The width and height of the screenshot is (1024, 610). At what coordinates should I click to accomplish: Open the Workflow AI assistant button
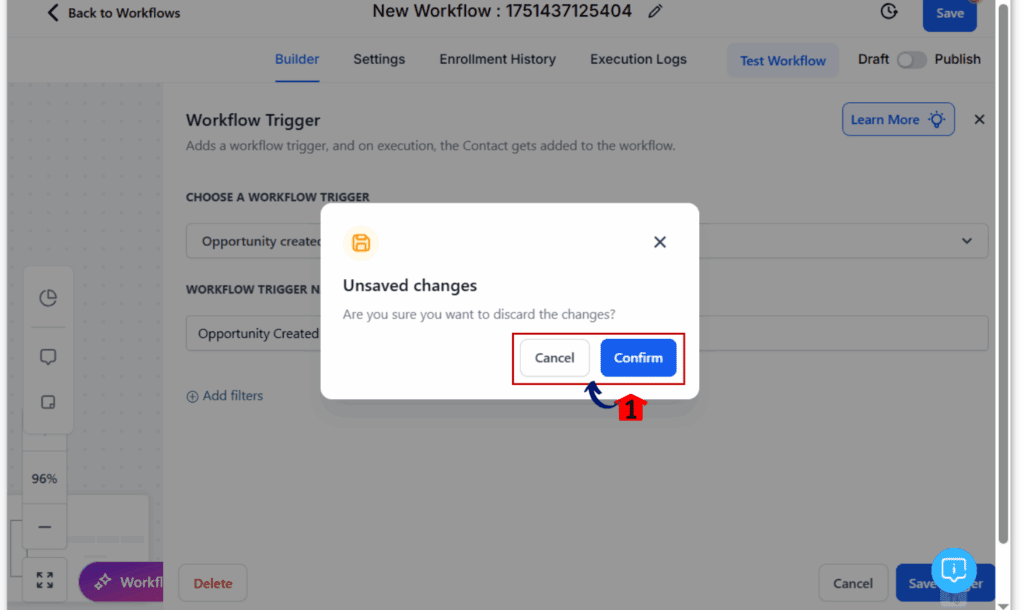coord(121,582)
